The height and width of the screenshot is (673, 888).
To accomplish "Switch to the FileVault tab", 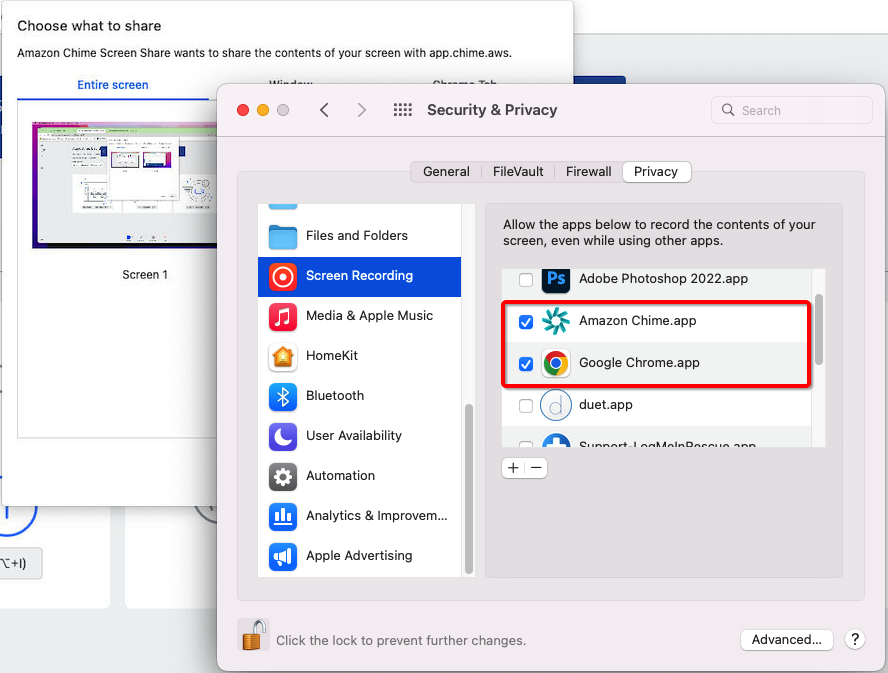I will pyautogui.click(x=518, y=172).
